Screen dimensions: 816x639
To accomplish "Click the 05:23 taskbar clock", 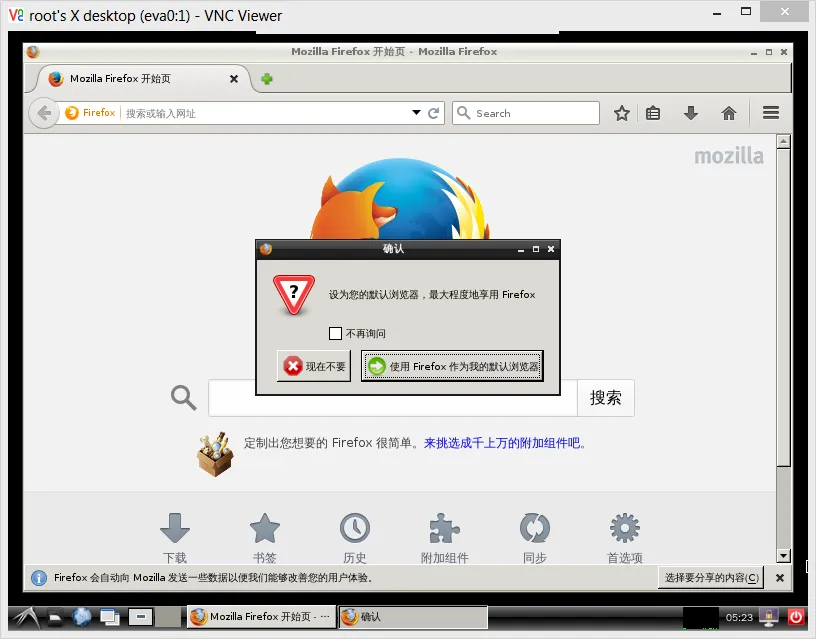I will click(739, 617).
